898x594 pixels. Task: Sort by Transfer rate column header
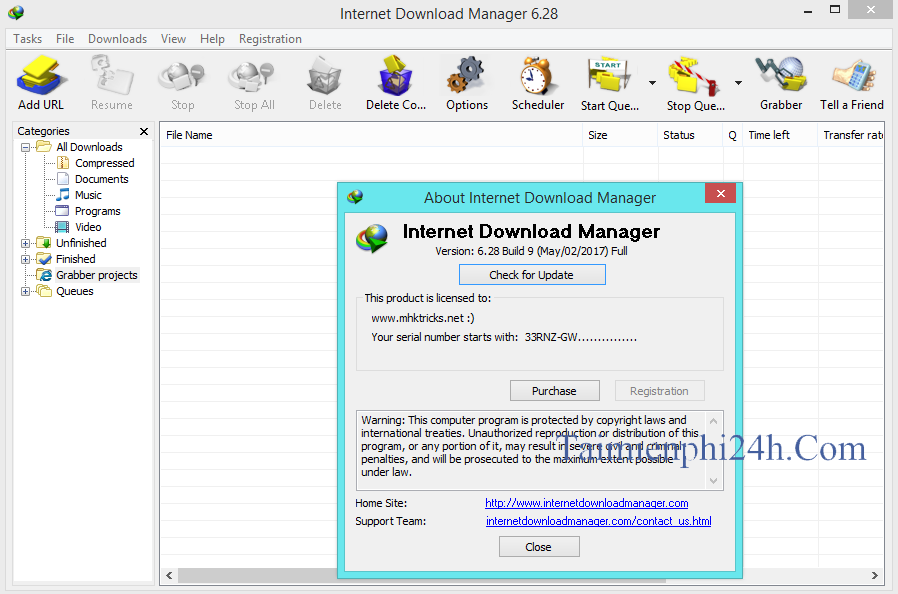click(850, 135)
